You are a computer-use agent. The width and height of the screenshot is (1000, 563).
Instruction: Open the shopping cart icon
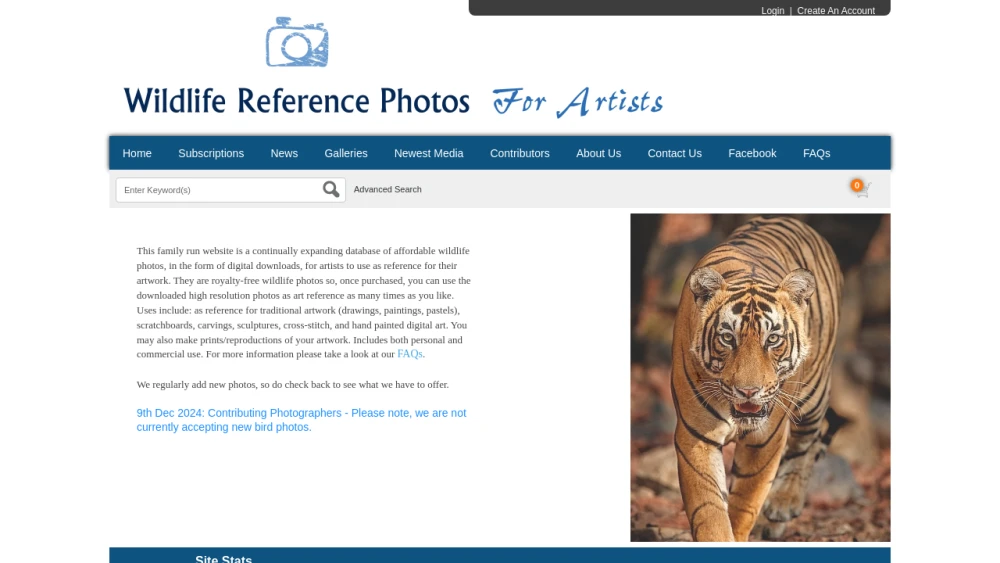click(864, 191)
